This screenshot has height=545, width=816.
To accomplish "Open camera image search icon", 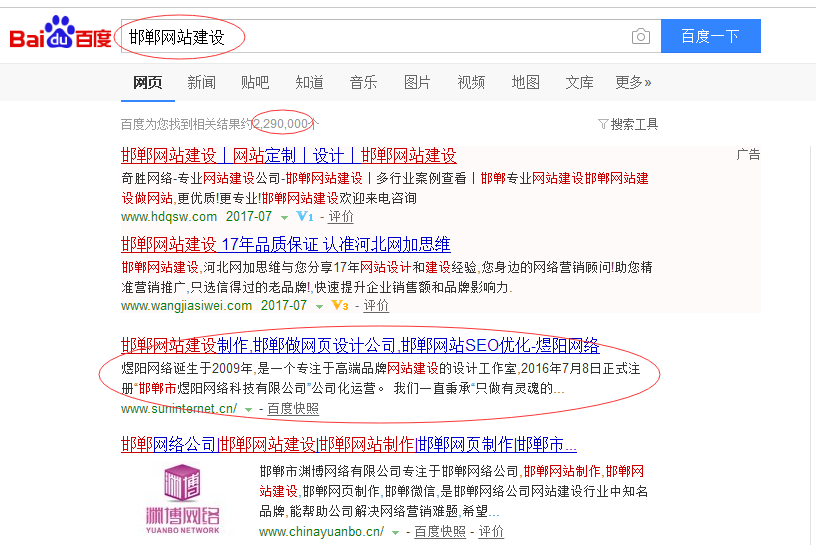I will click(x=641, y=36).
